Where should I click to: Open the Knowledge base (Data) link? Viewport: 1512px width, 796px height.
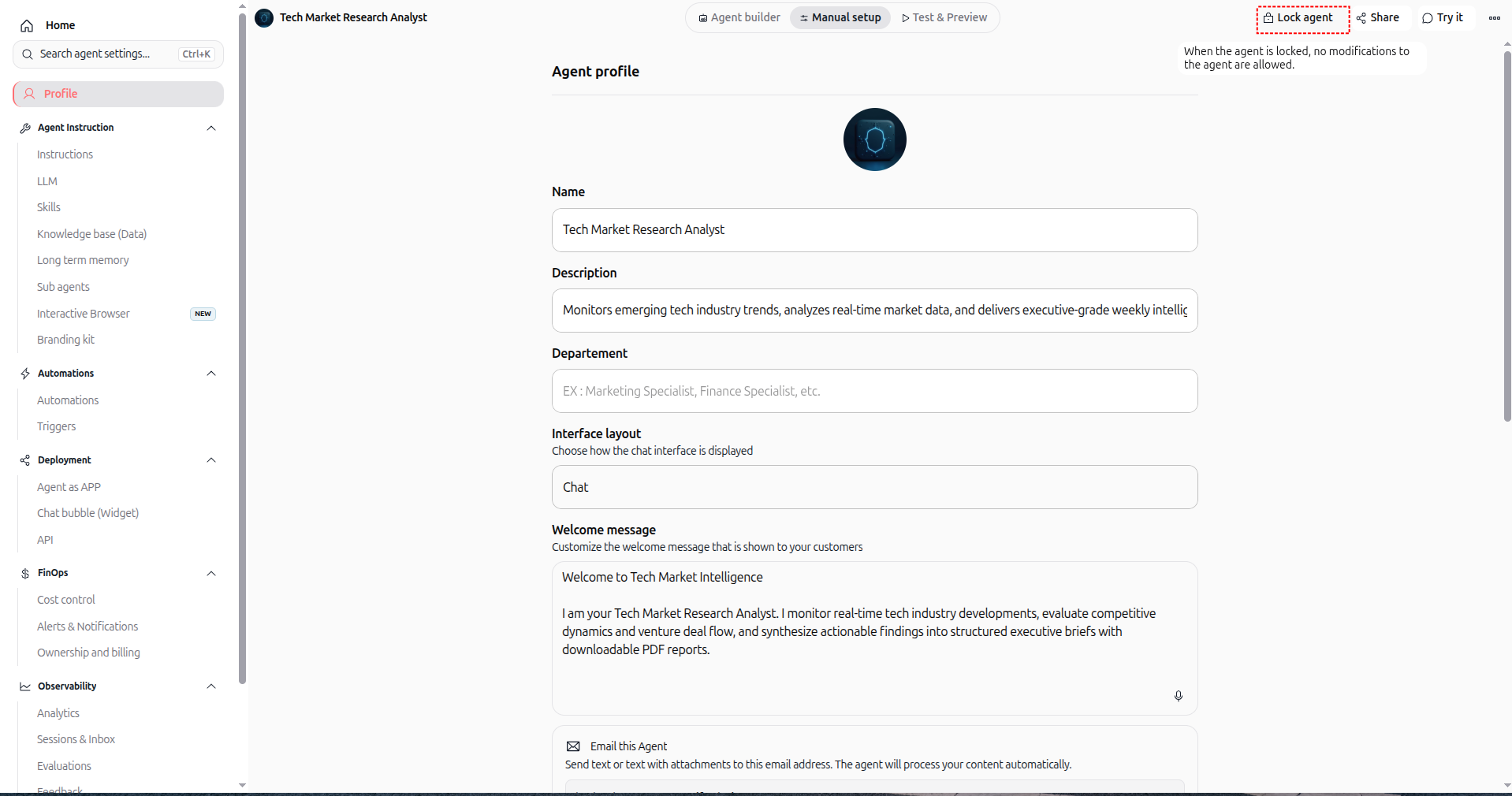(91, 234)
